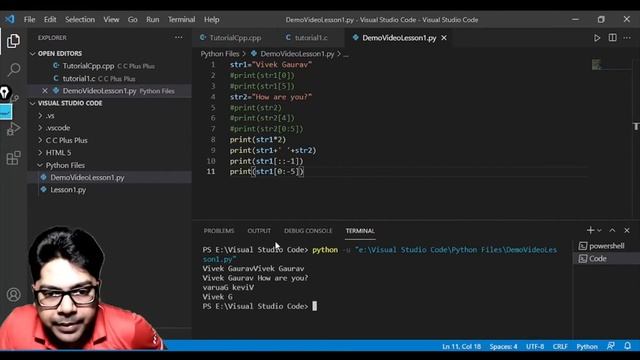Click the feedback icon in status bar

tap(611, 346)
